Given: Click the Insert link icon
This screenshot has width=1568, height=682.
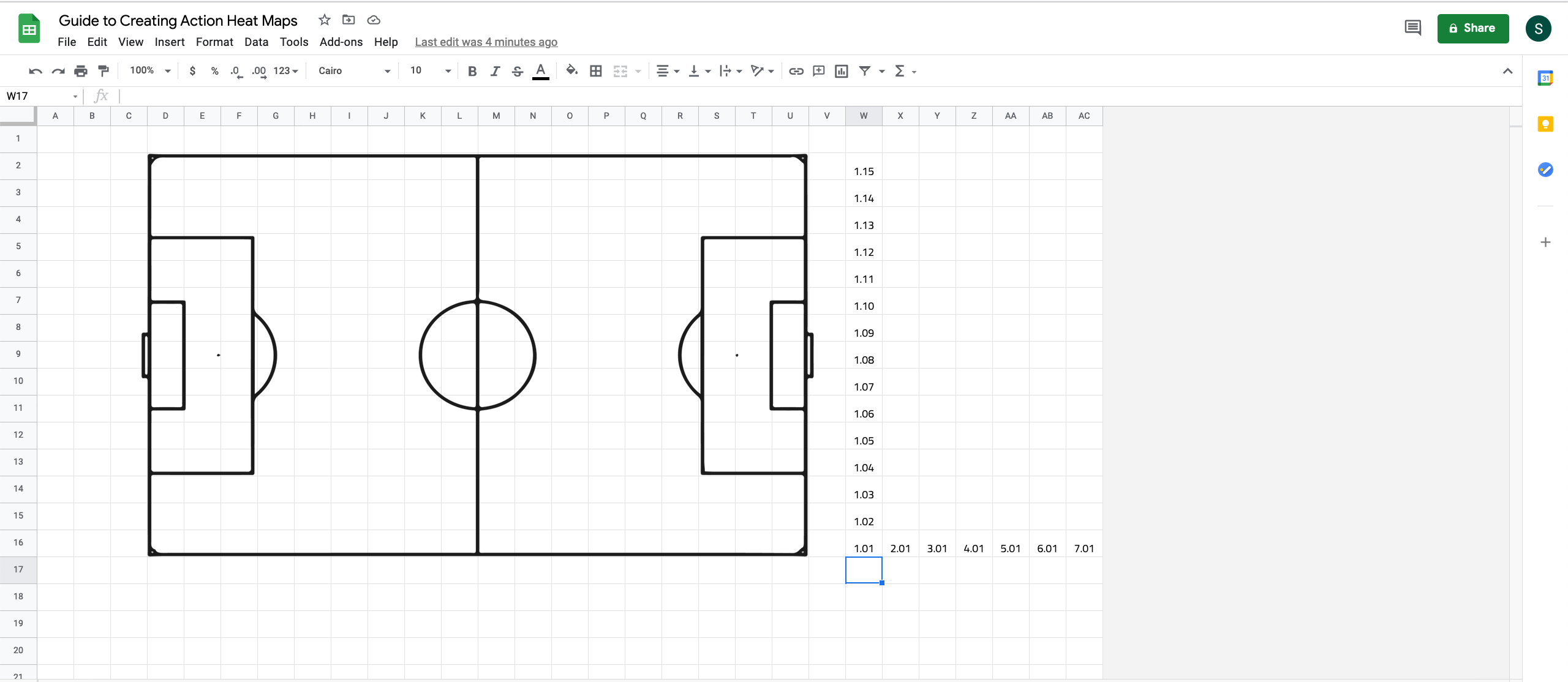Looking at the screenshot, I should click(x=796, y=71).
